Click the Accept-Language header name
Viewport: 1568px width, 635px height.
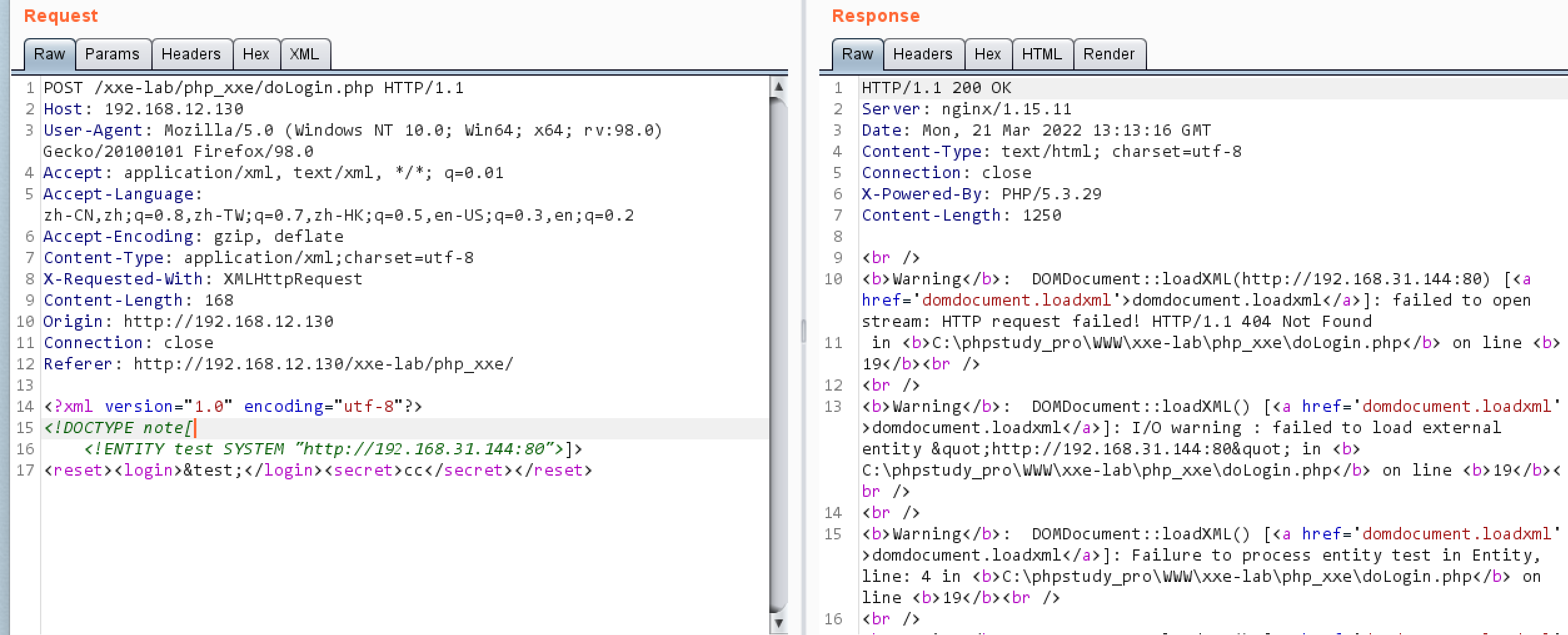point(118,194)
